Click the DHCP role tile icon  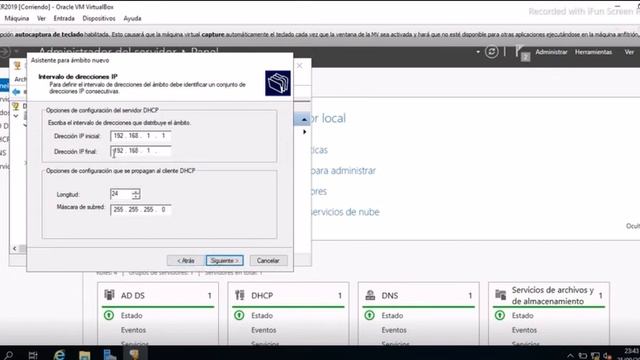pyautogui.click(x=240, y=295)
